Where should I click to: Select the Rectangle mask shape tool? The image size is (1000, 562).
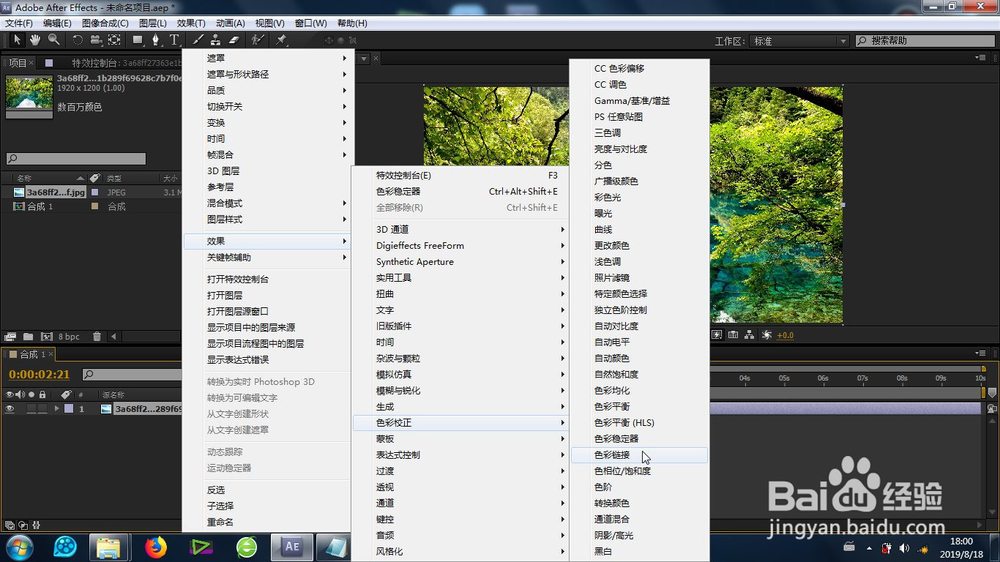point(137,40)
